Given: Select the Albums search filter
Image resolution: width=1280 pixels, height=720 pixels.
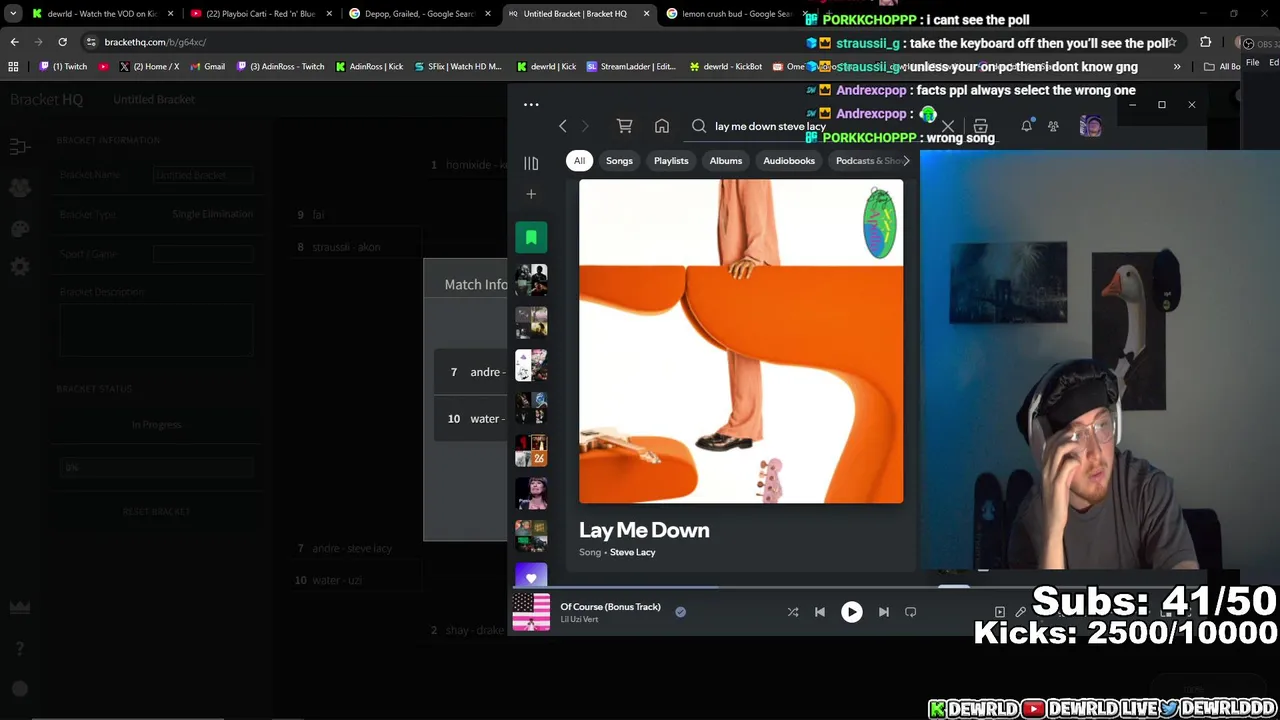Looking at the screenshot, I should pos(726,160).
